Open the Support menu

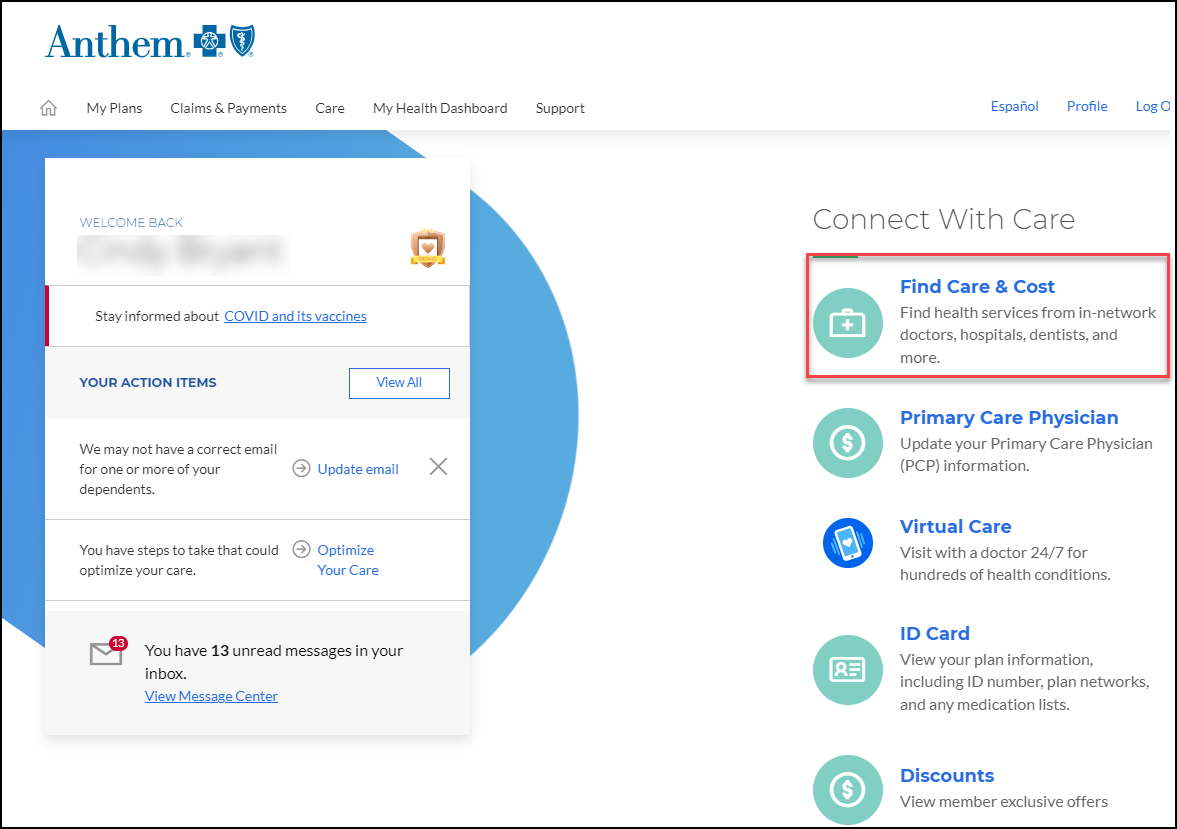[x=560, y=108]
